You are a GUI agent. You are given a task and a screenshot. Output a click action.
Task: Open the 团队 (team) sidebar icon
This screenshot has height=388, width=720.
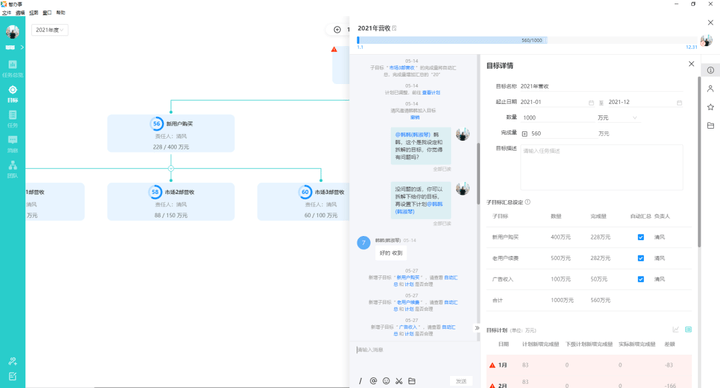click(x=12, y=169)
